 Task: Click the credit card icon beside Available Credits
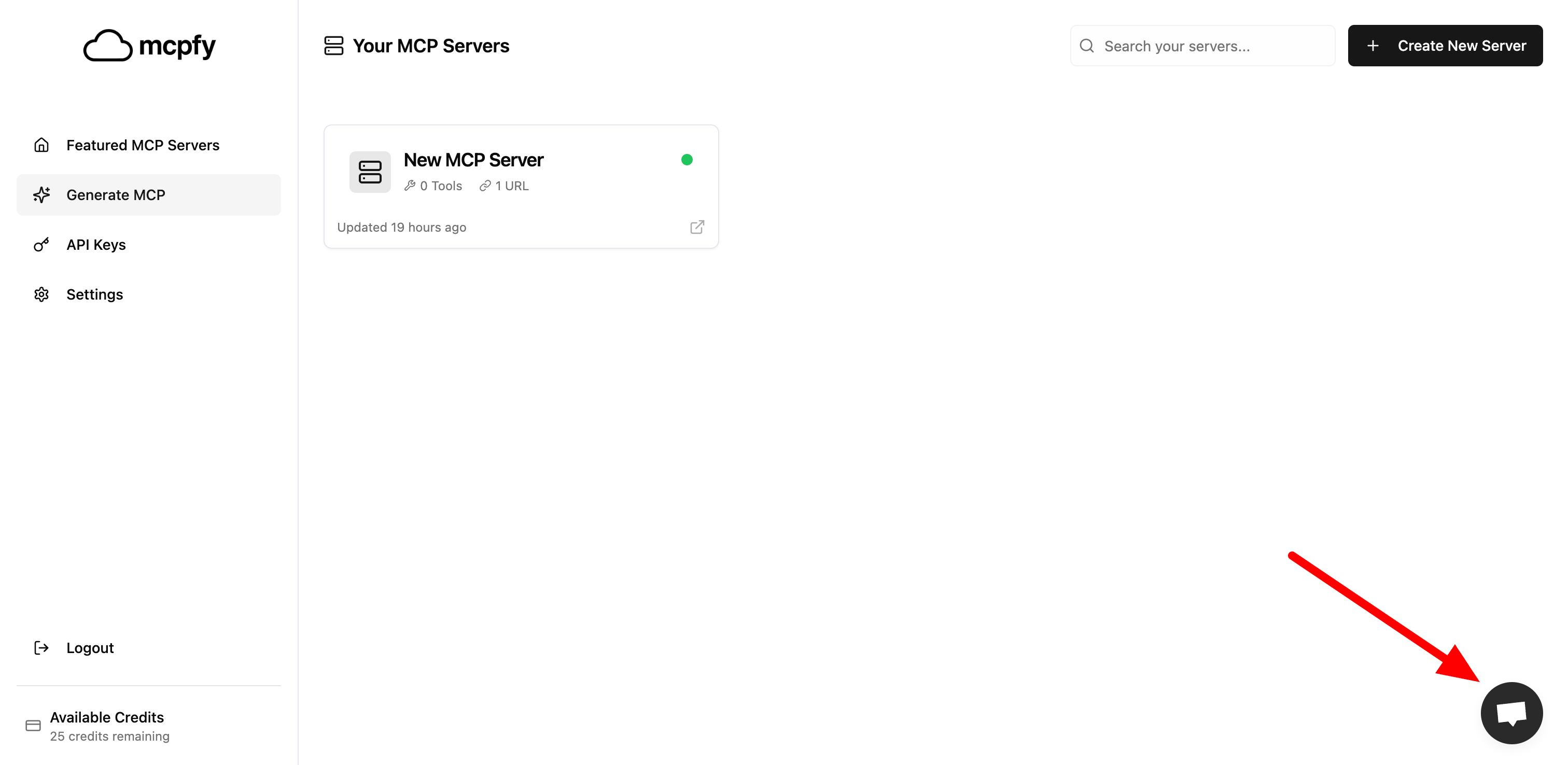pos(33,725)
